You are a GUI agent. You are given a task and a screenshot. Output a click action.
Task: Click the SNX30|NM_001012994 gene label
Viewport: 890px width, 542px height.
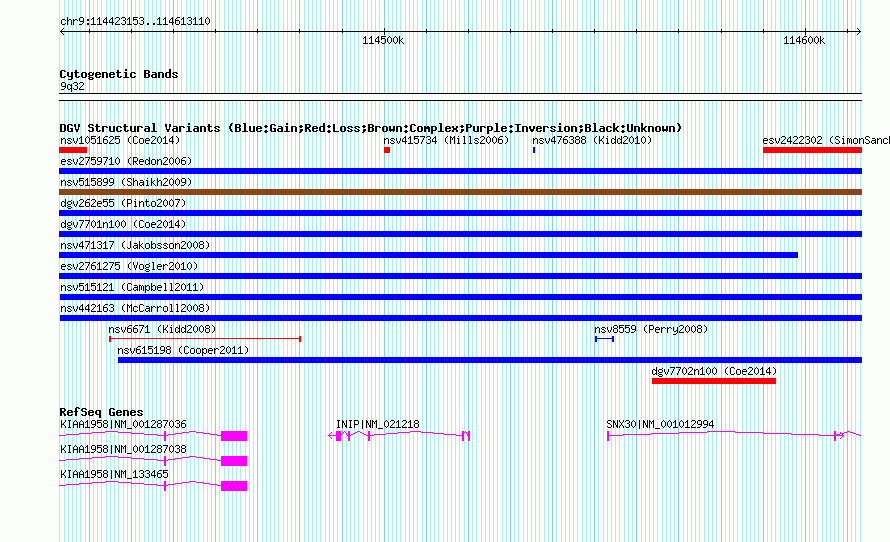pos(660,425)
